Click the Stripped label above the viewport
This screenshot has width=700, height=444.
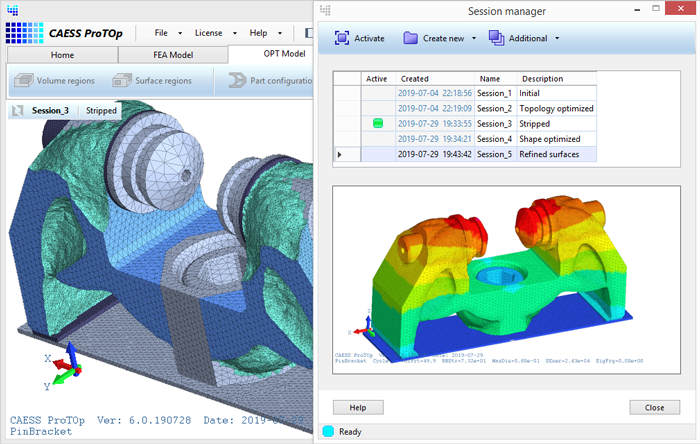tap(101, 110)
